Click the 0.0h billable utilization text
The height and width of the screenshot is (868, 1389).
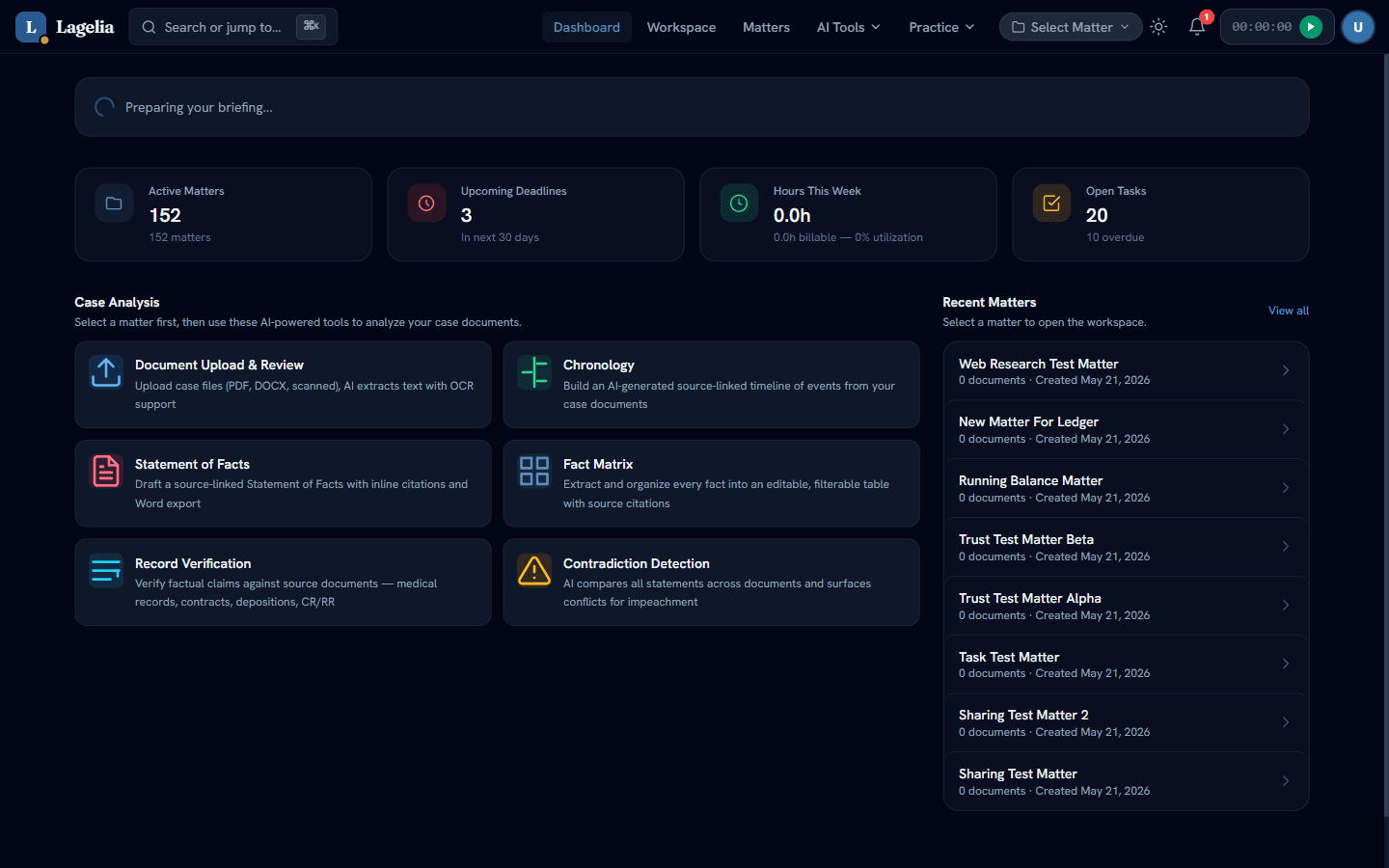(x=848, y=237)
